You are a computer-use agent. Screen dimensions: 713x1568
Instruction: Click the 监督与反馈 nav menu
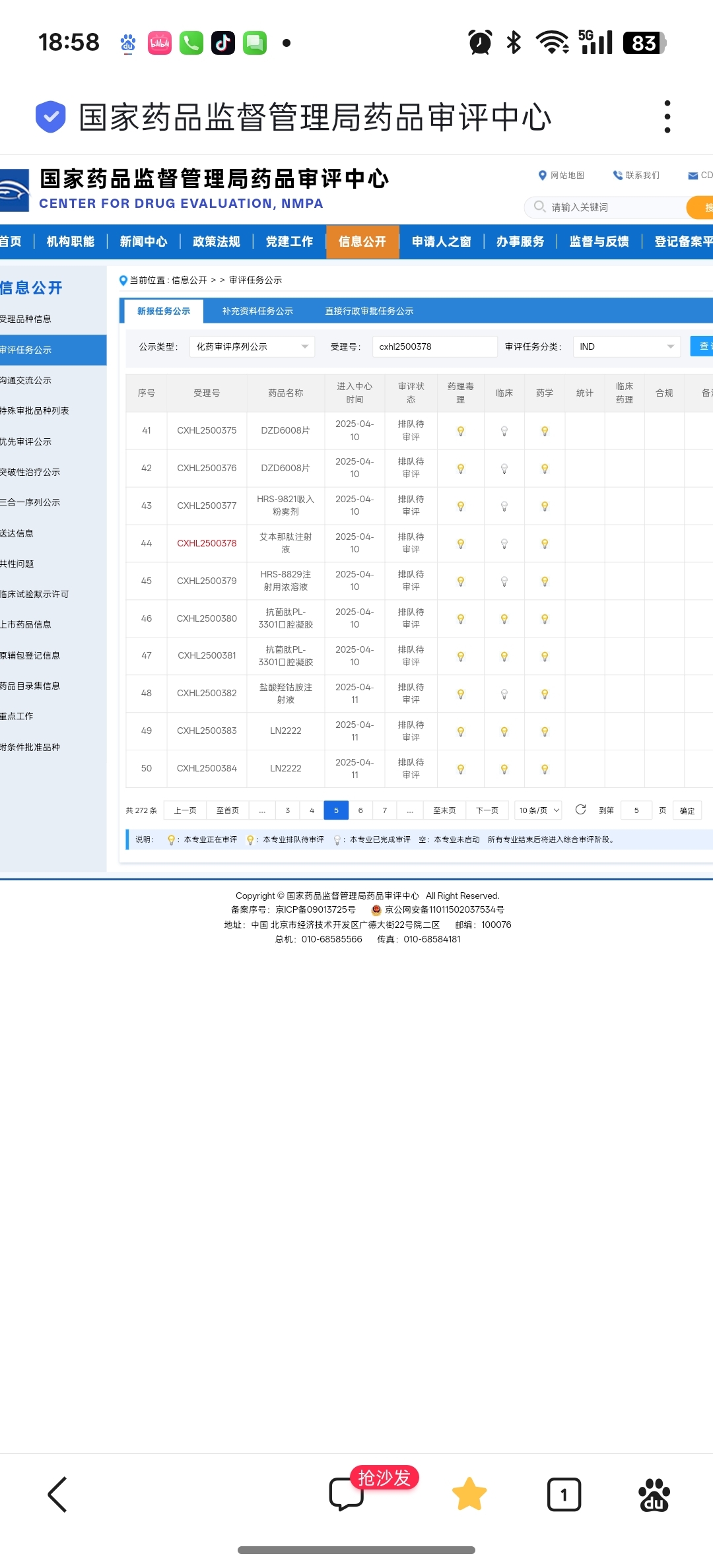(x=599, y=242)
